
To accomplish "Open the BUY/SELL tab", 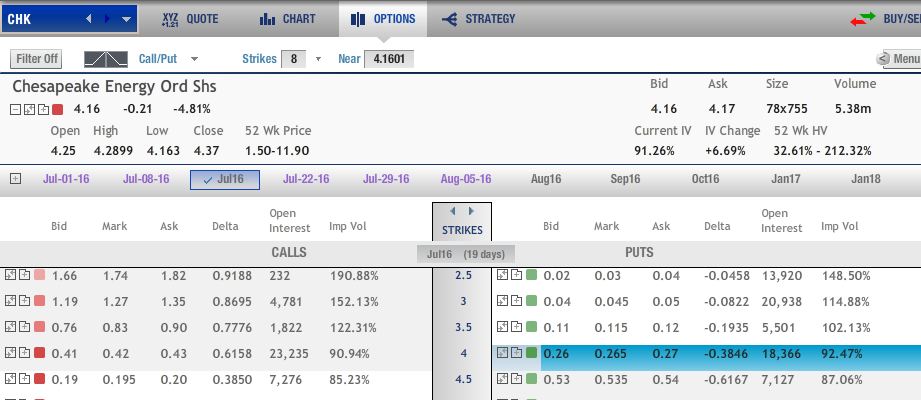I will (x=885, y=19).
